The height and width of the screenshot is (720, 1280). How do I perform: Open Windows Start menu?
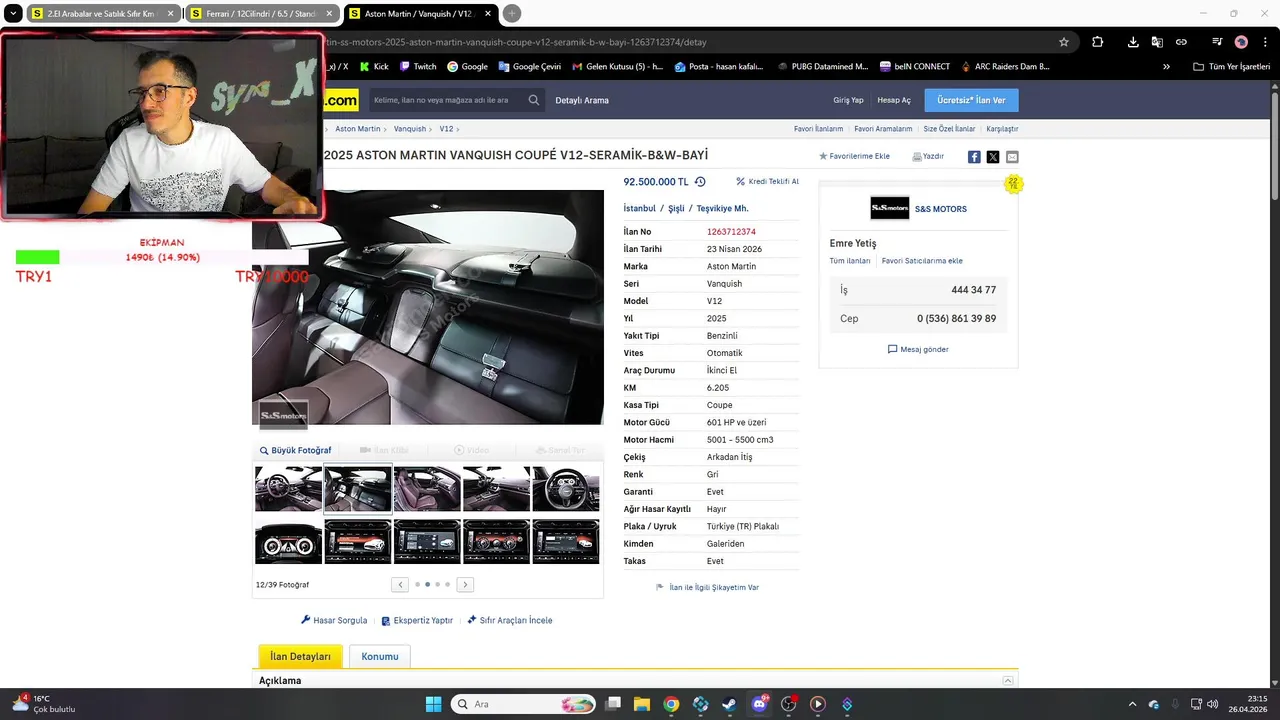coord(433,704)
